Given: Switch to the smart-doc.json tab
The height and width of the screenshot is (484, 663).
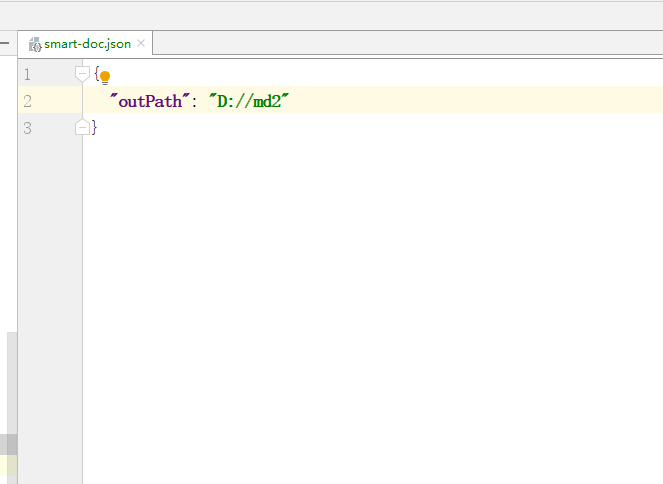Looking at the screenshot, I should click(87, 44).
